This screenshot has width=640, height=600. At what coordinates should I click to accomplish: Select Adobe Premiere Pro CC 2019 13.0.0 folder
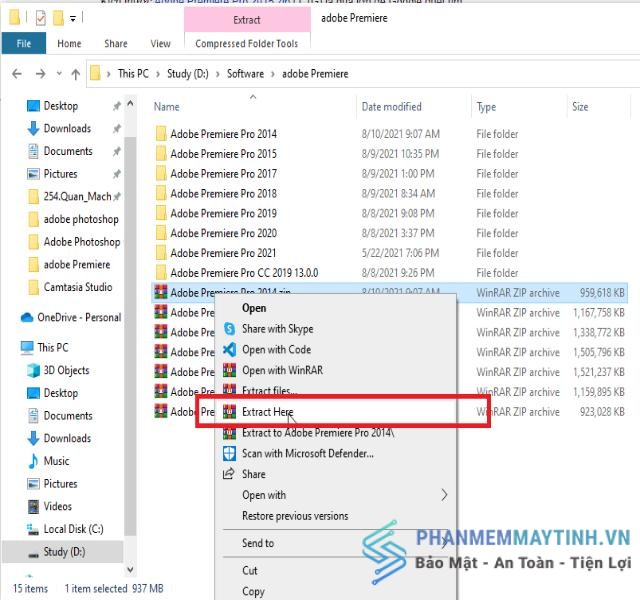[244, 273]
